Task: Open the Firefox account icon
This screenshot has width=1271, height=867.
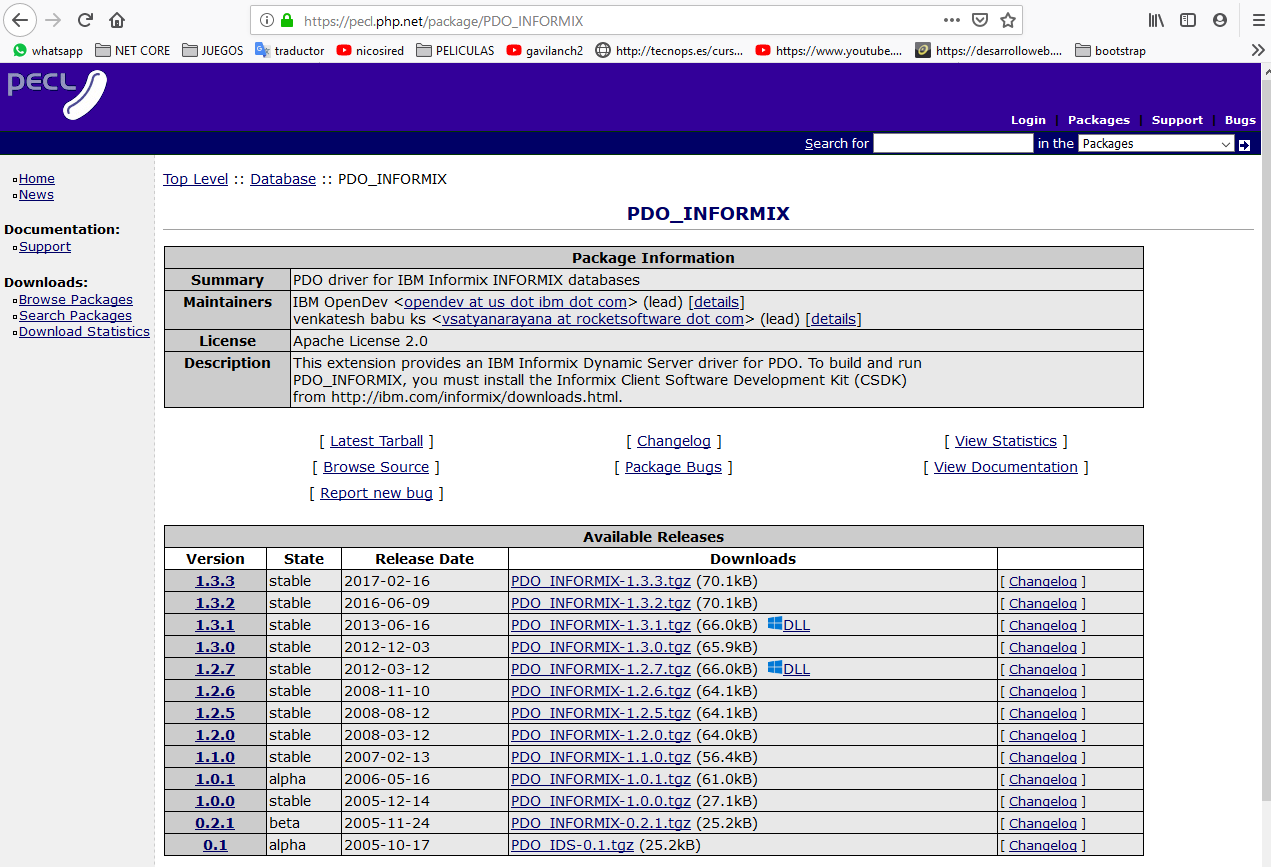Action: click(x=1219, y=20)
